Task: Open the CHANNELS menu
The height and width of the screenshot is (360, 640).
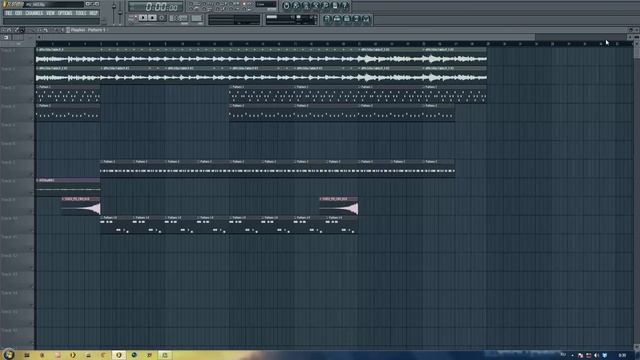Action: pos(34,13)
